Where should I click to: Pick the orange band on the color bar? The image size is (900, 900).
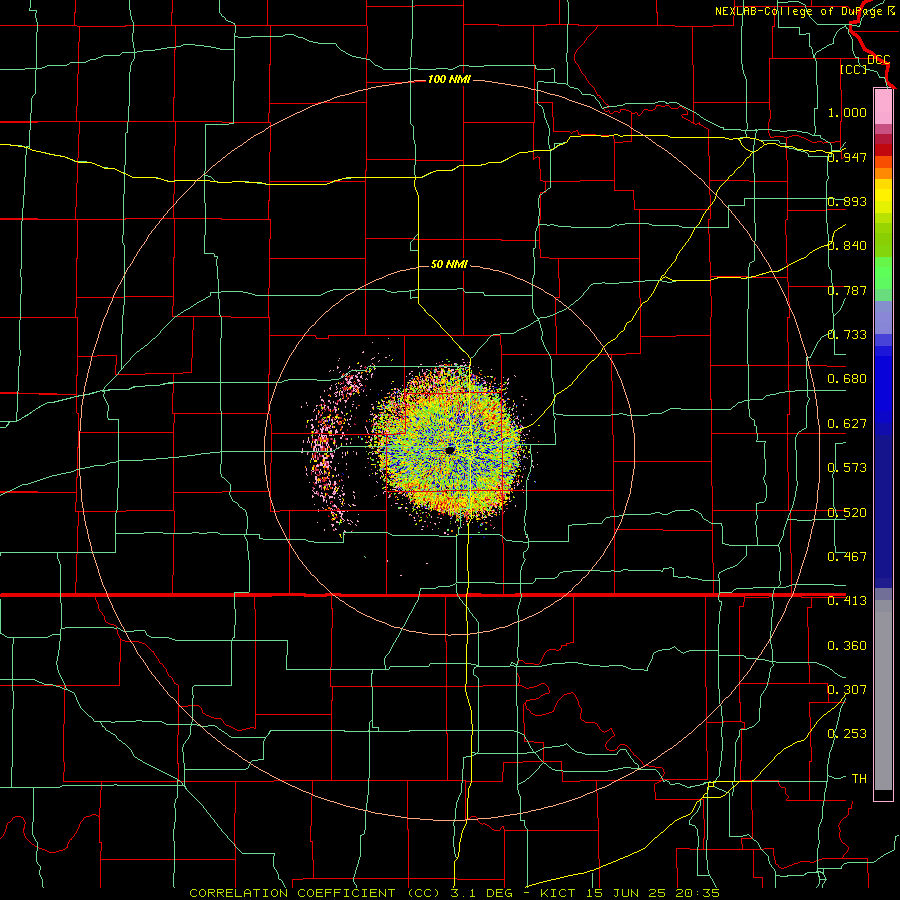tap(883, 173)
